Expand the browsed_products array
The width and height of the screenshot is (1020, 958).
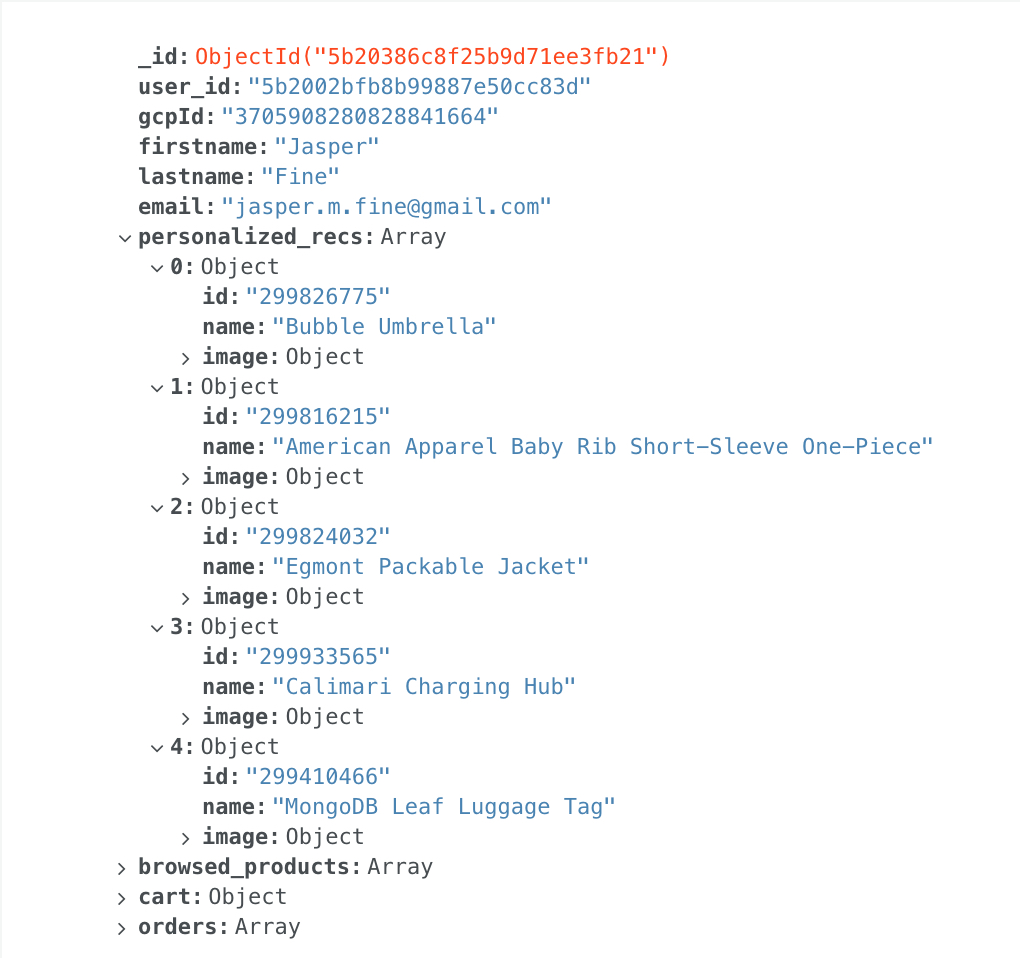[x=122, y=868]
